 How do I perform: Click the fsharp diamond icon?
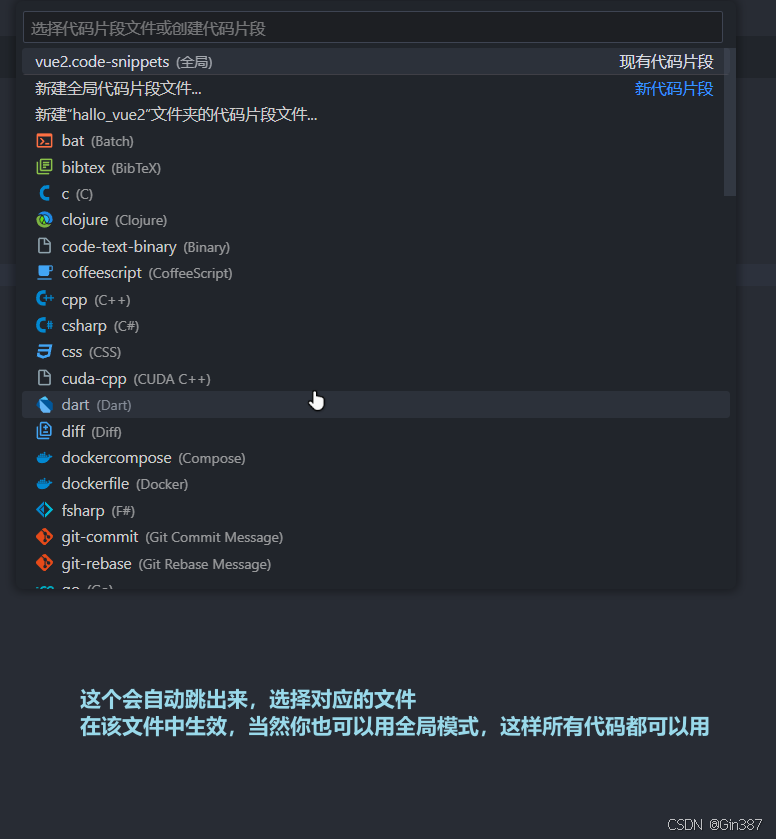(x=44, y=510)
